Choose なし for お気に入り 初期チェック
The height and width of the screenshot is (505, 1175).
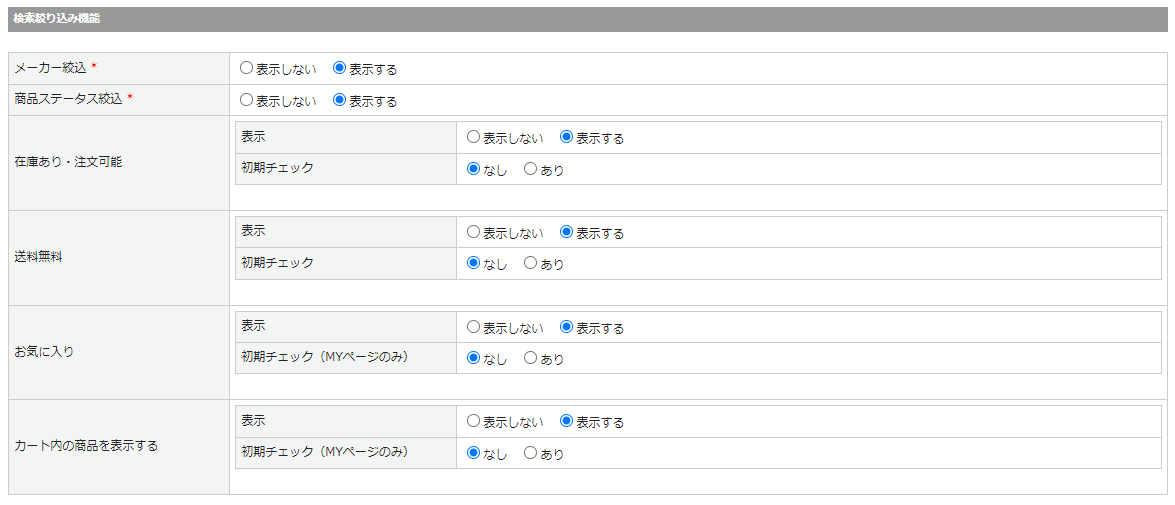(x=474, y=358)
